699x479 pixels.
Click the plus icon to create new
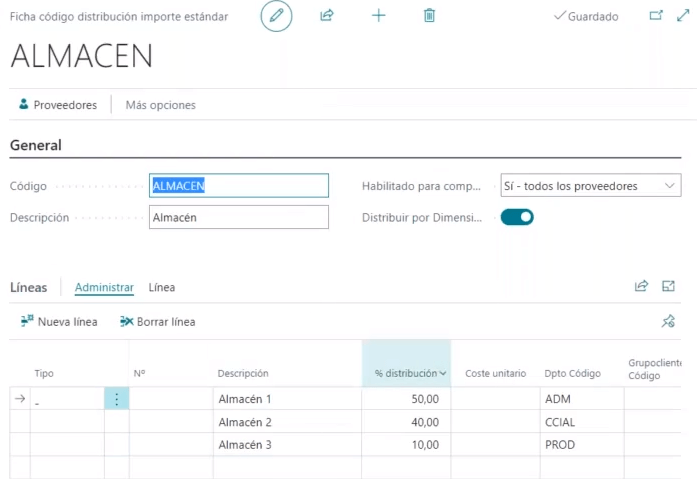coord(378,16)
